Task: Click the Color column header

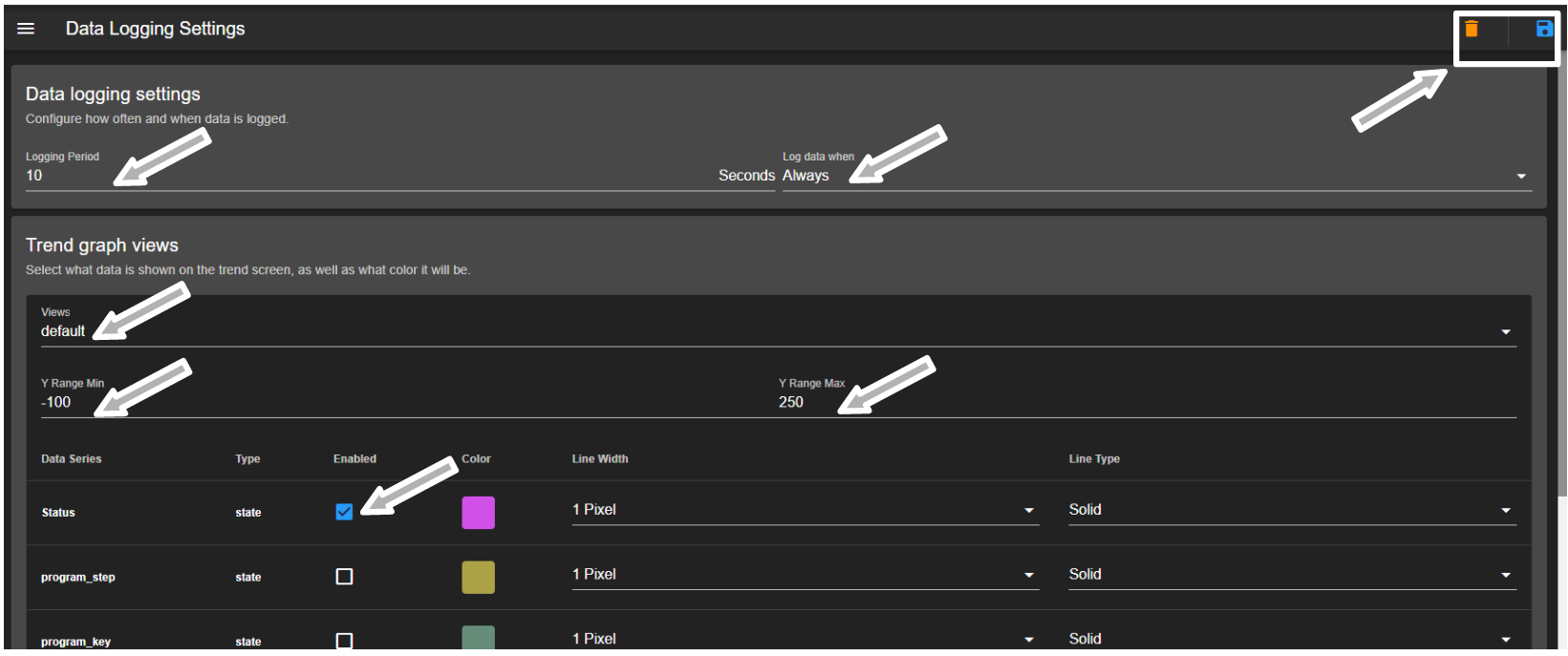Action: [x=476, y=459]
